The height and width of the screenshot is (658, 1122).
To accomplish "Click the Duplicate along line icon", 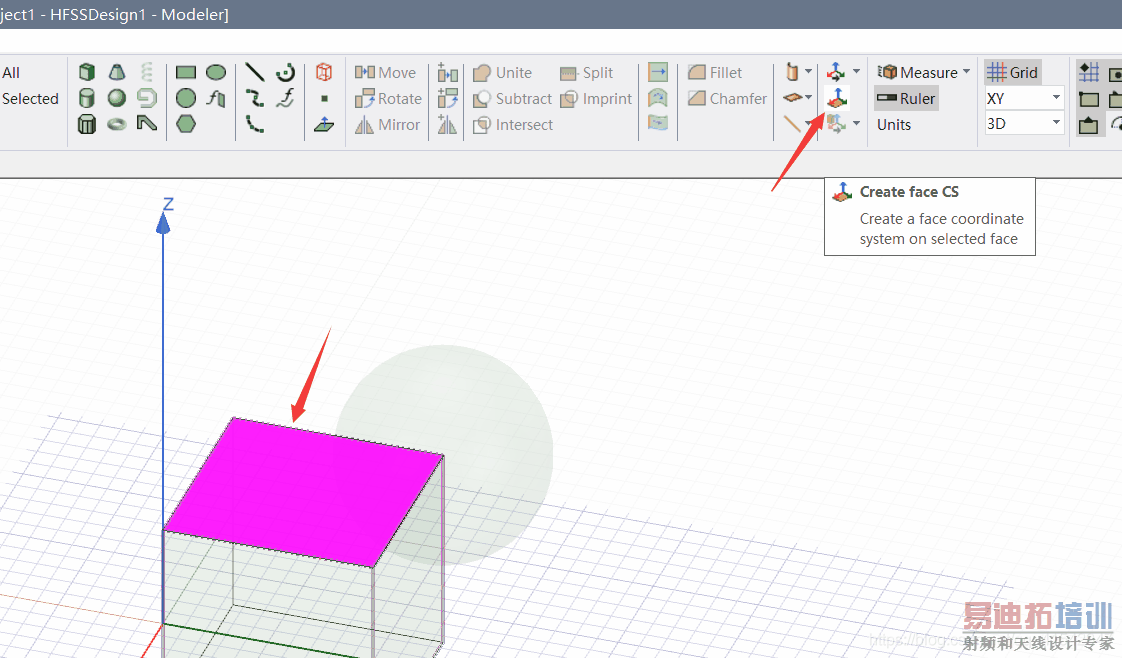I will pyautogui.click(x=447, y=72).
